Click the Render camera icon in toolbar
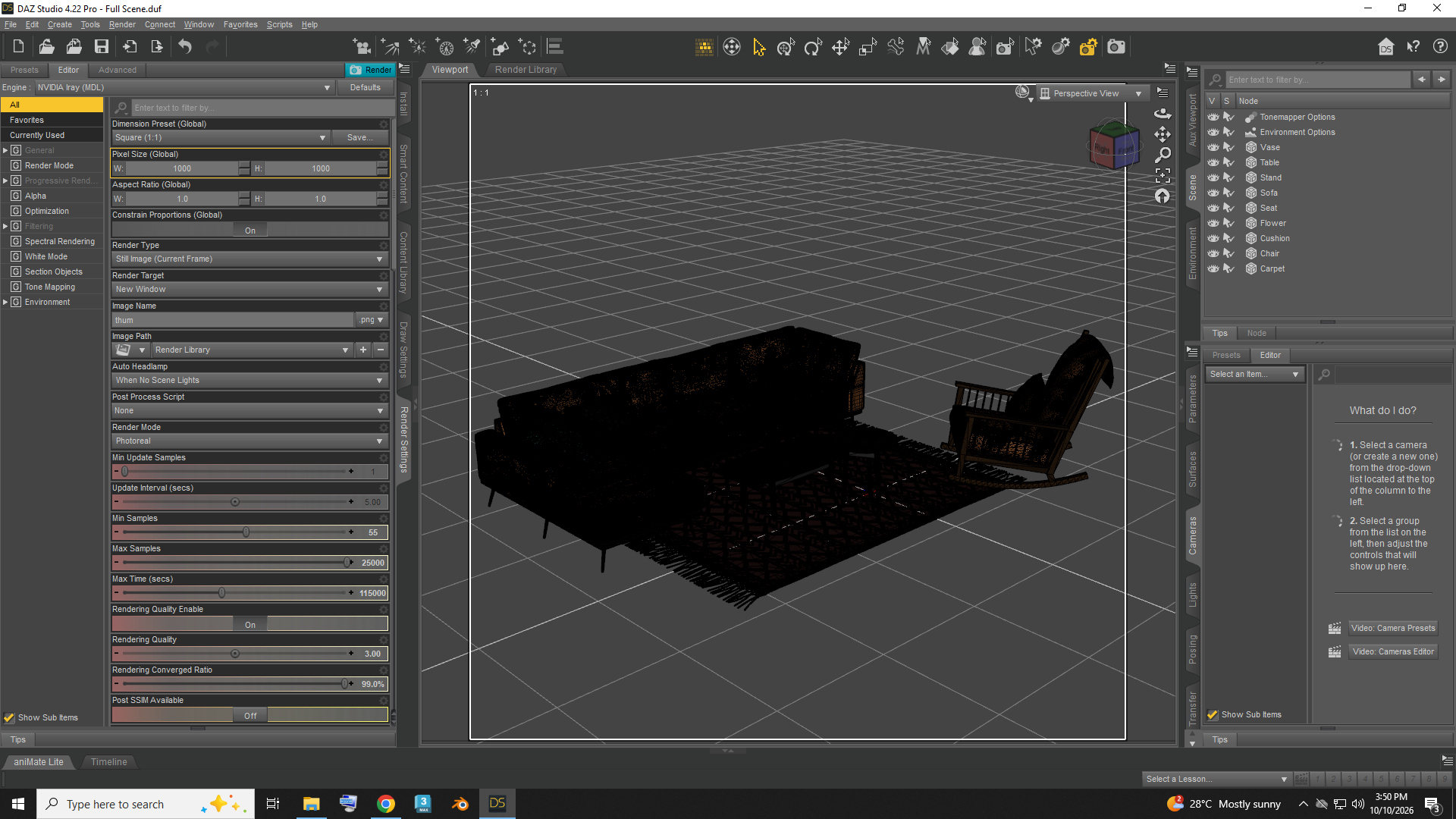The height and width of the screenshot is (819, 1456). (1116, 47)
